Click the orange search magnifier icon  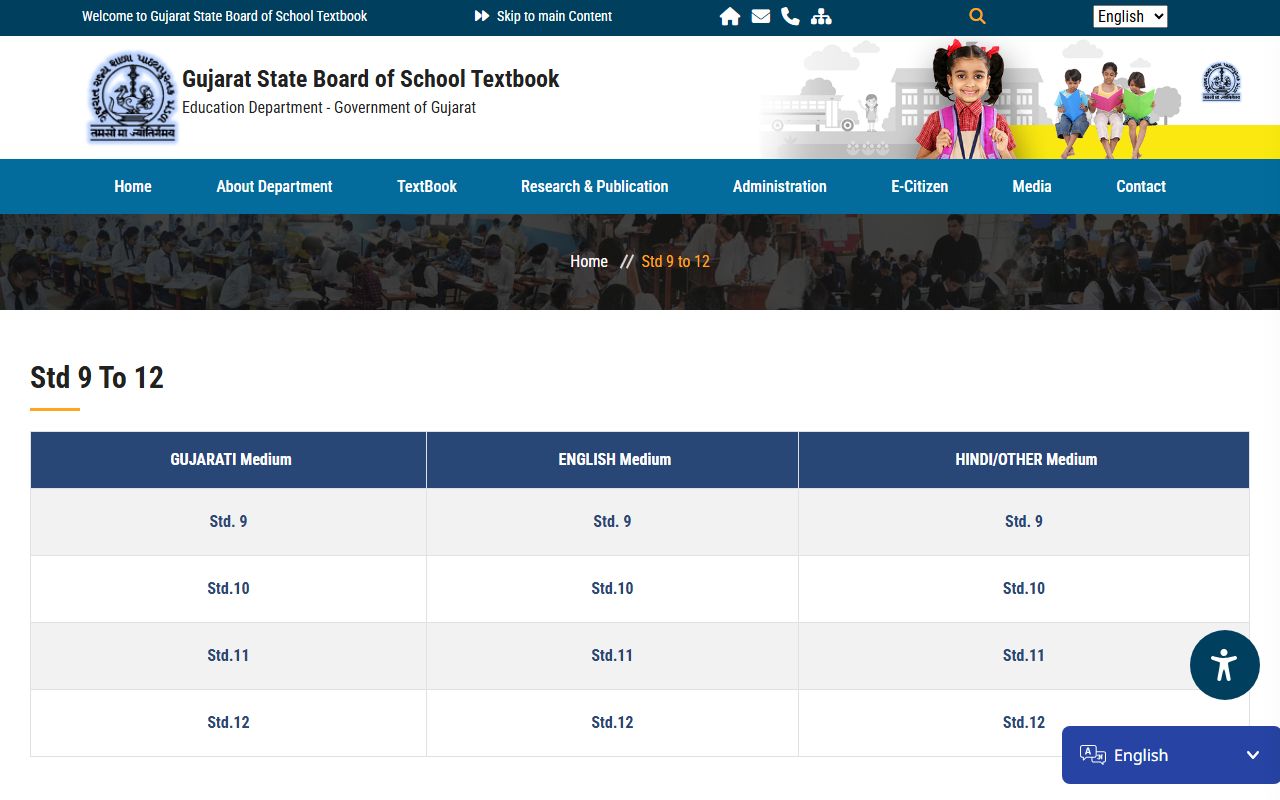point(977,16)
